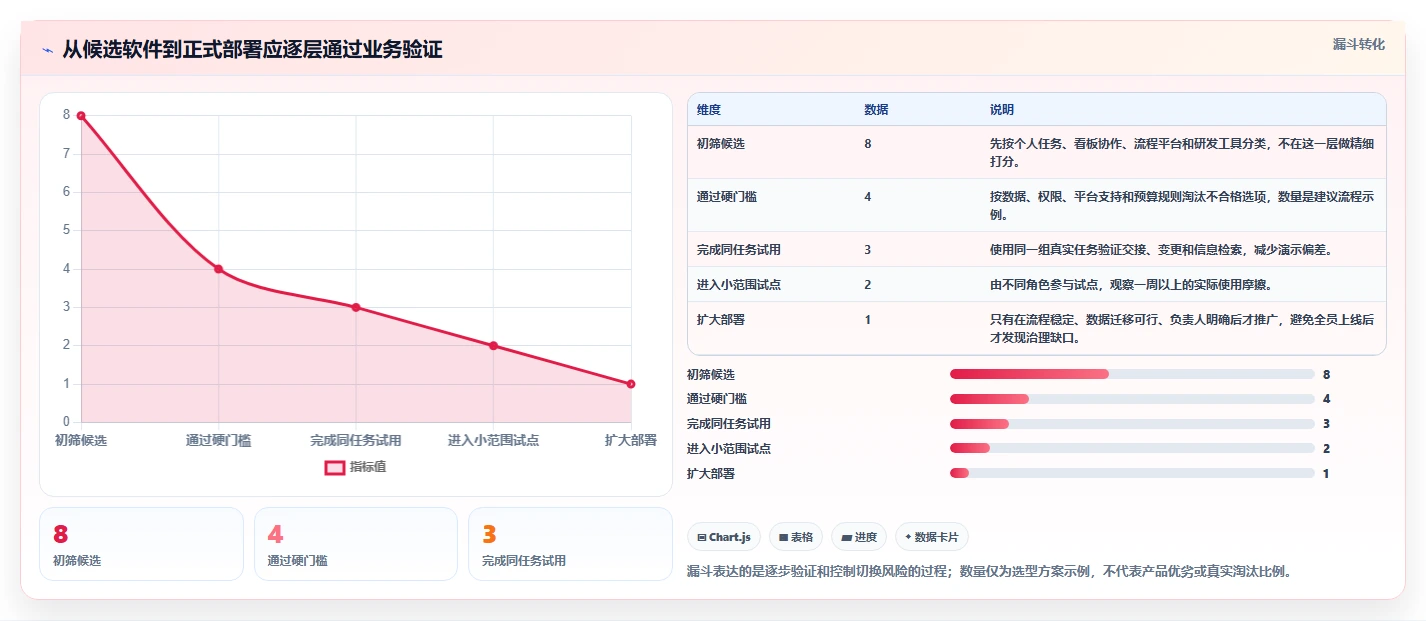Click the 说明 table column header
The image size is (1426, 621).
pos(1002,109)
